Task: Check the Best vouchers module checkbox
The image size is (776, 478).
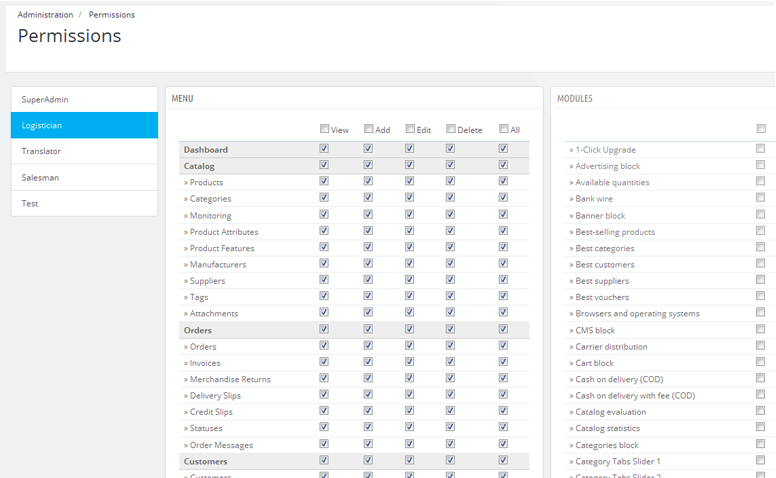Action: (761, 296)
